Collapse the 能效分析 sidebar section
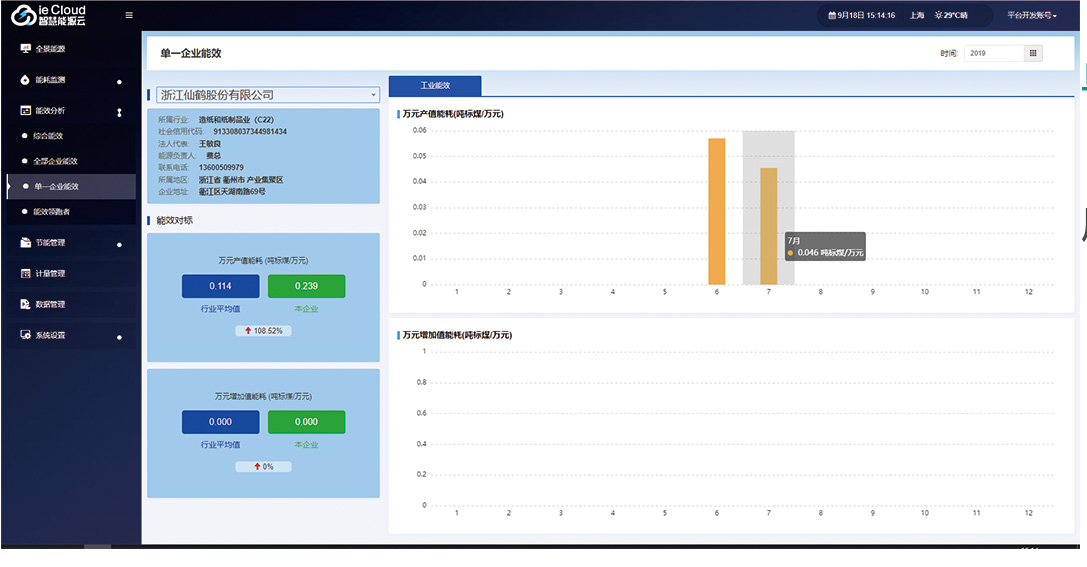 click(119, 112)
